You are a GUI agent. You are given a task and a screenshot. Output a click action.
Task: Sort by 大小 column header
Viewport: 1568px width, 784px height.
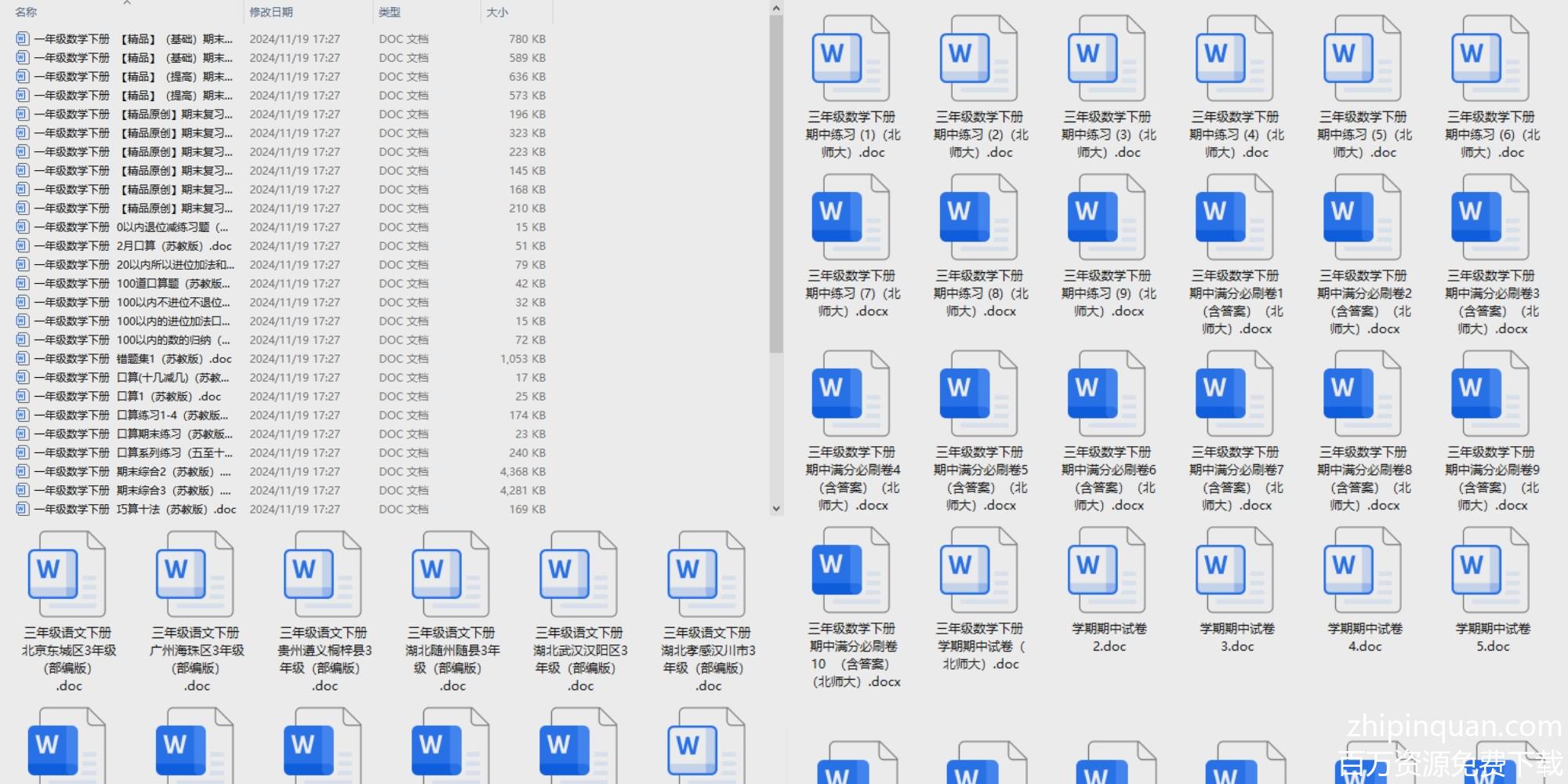point(497,13)
